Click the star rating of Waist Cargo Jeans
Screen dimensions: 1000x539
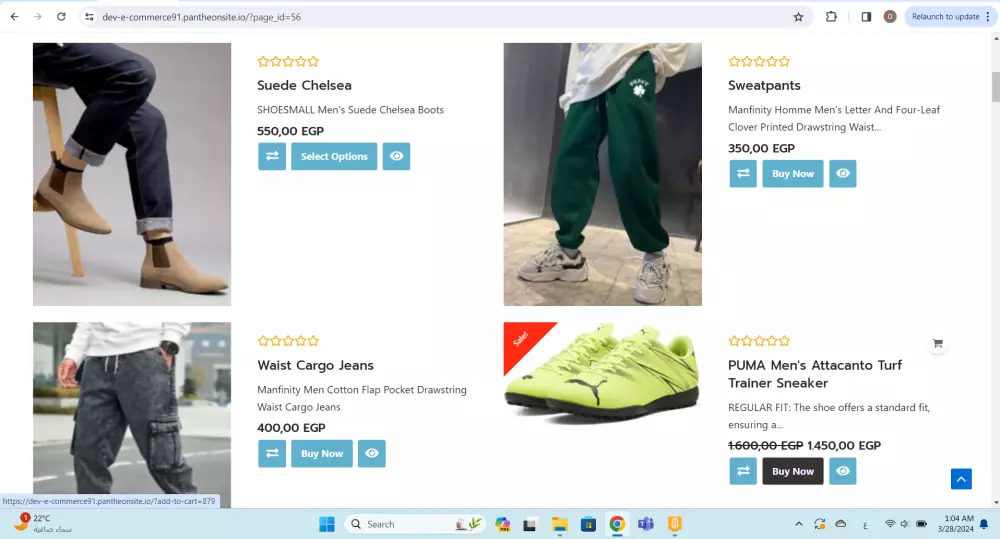click(x=288, y=341)
